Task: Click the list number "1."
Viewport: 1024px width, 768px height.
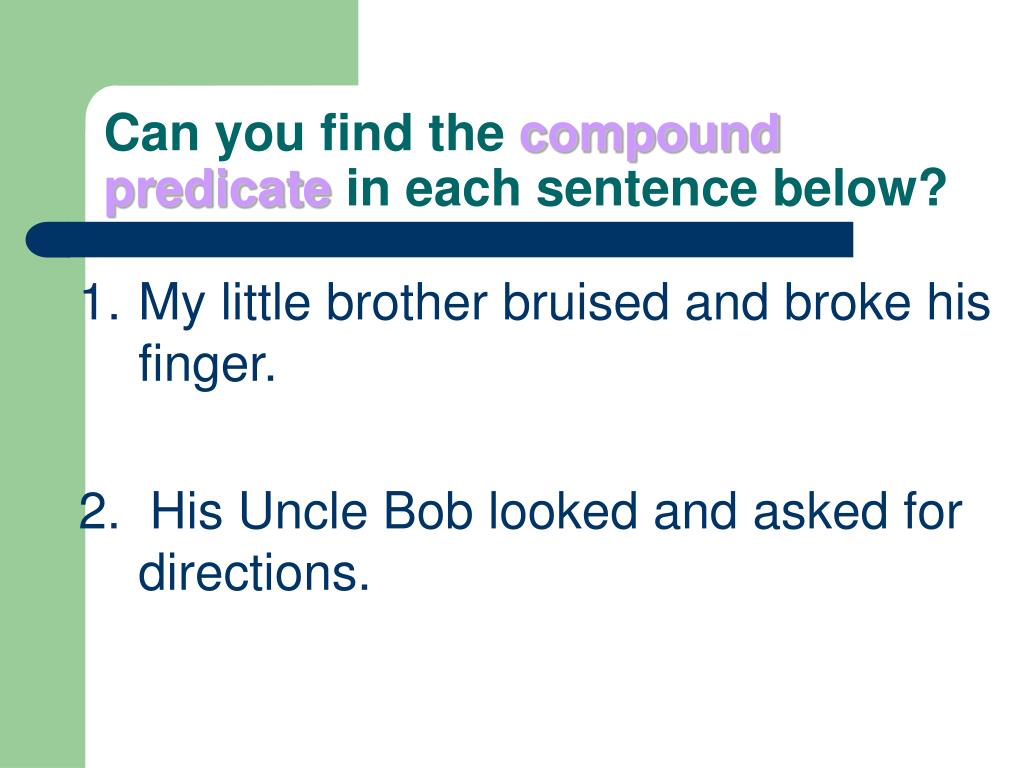Action: click(x=100, y=302)
